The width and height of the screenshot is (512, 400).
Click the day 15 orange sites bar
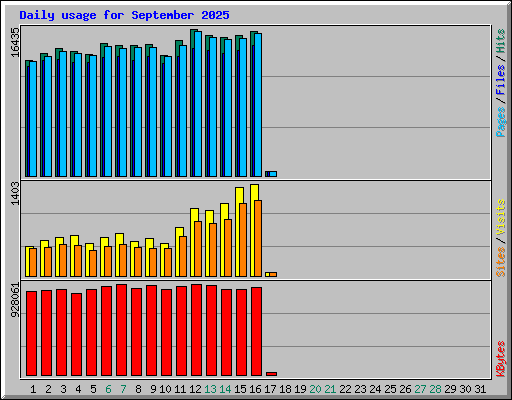coord(243,240)
